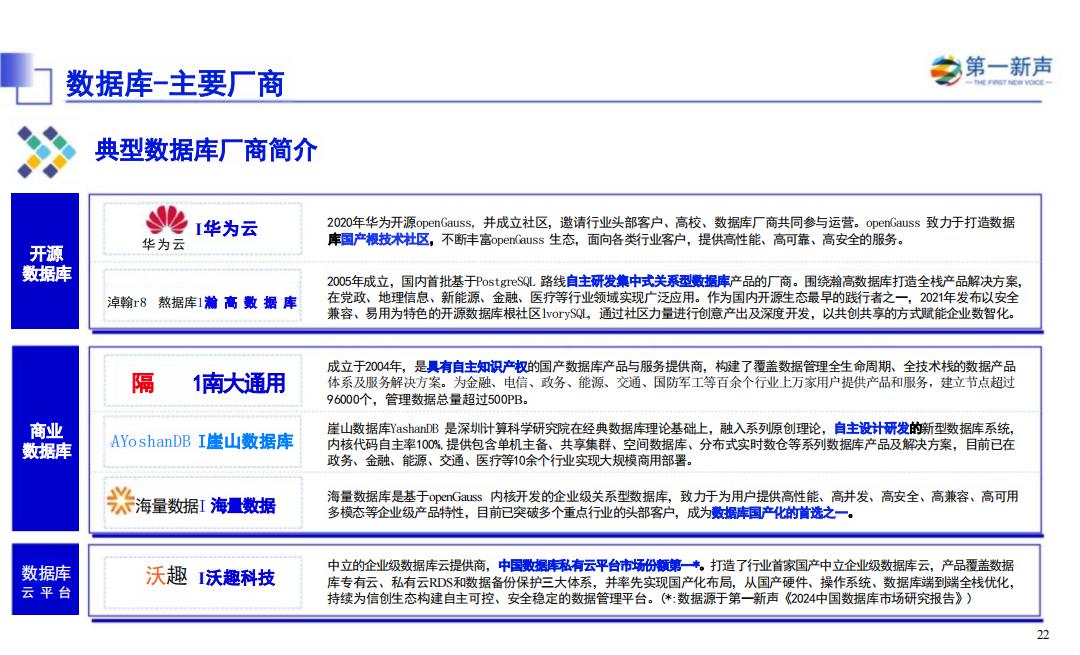This screenshot has width=1080, height=655.
Task: Click the orange starburst 海量数据 logo
Action: click(119, 501)
